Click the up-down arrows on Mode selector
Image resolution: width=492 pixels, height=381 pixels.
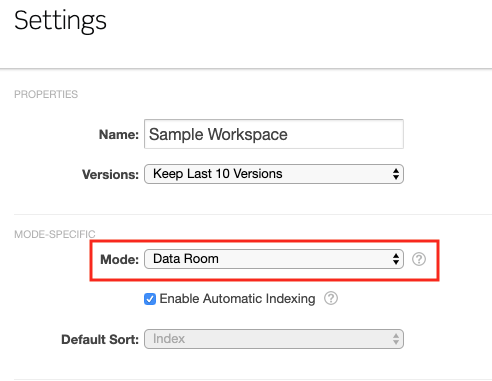396,259
